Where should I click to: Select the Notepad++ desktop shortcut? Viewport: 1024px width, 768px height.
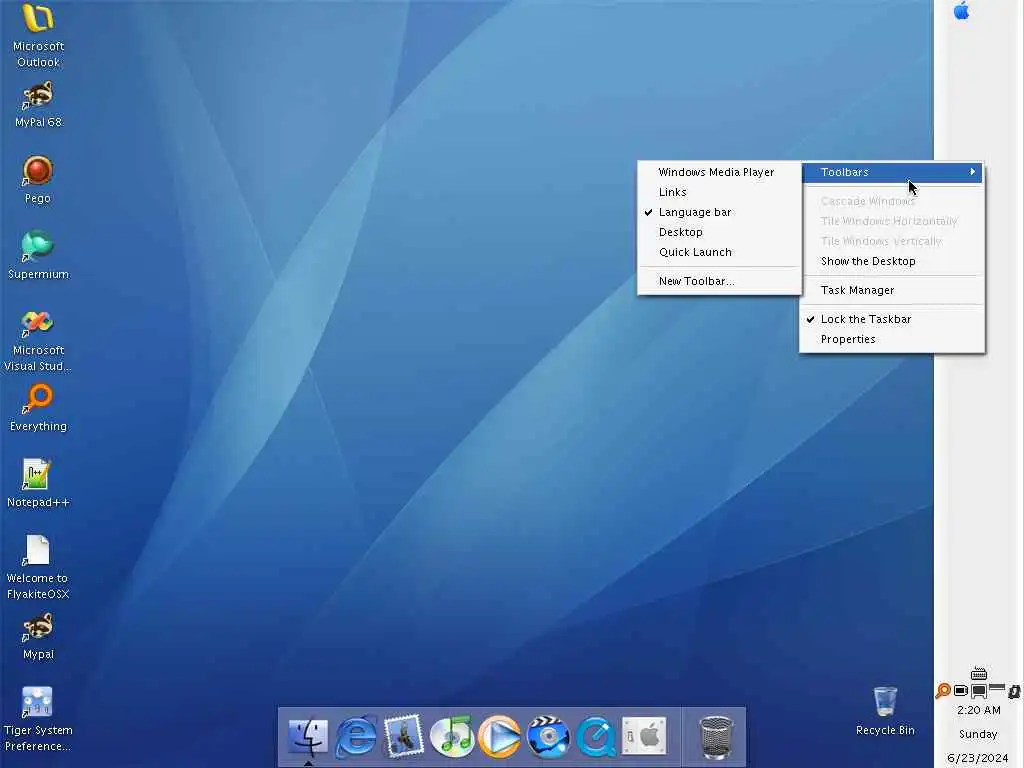tap(38, 484)
